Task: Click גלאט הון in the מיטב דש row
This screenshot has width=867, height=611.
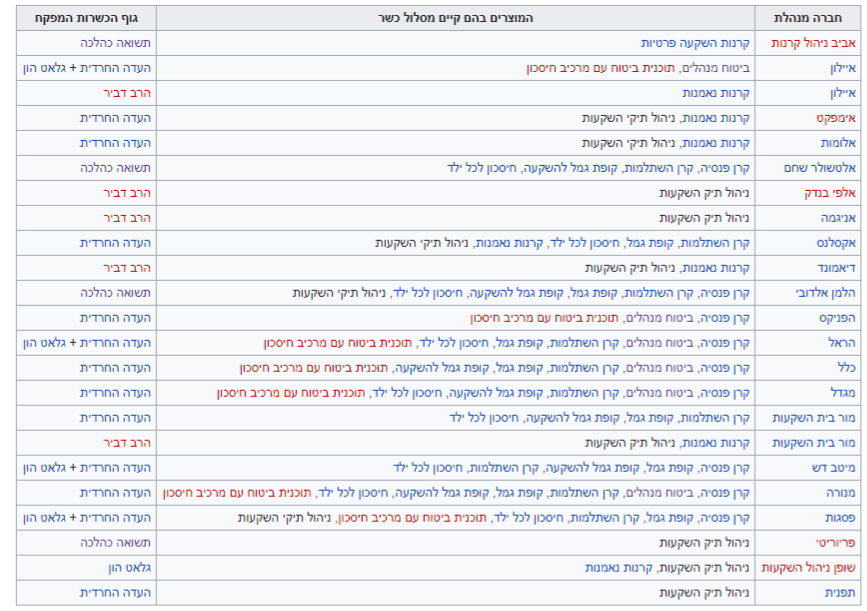Action: pos(44,467)
